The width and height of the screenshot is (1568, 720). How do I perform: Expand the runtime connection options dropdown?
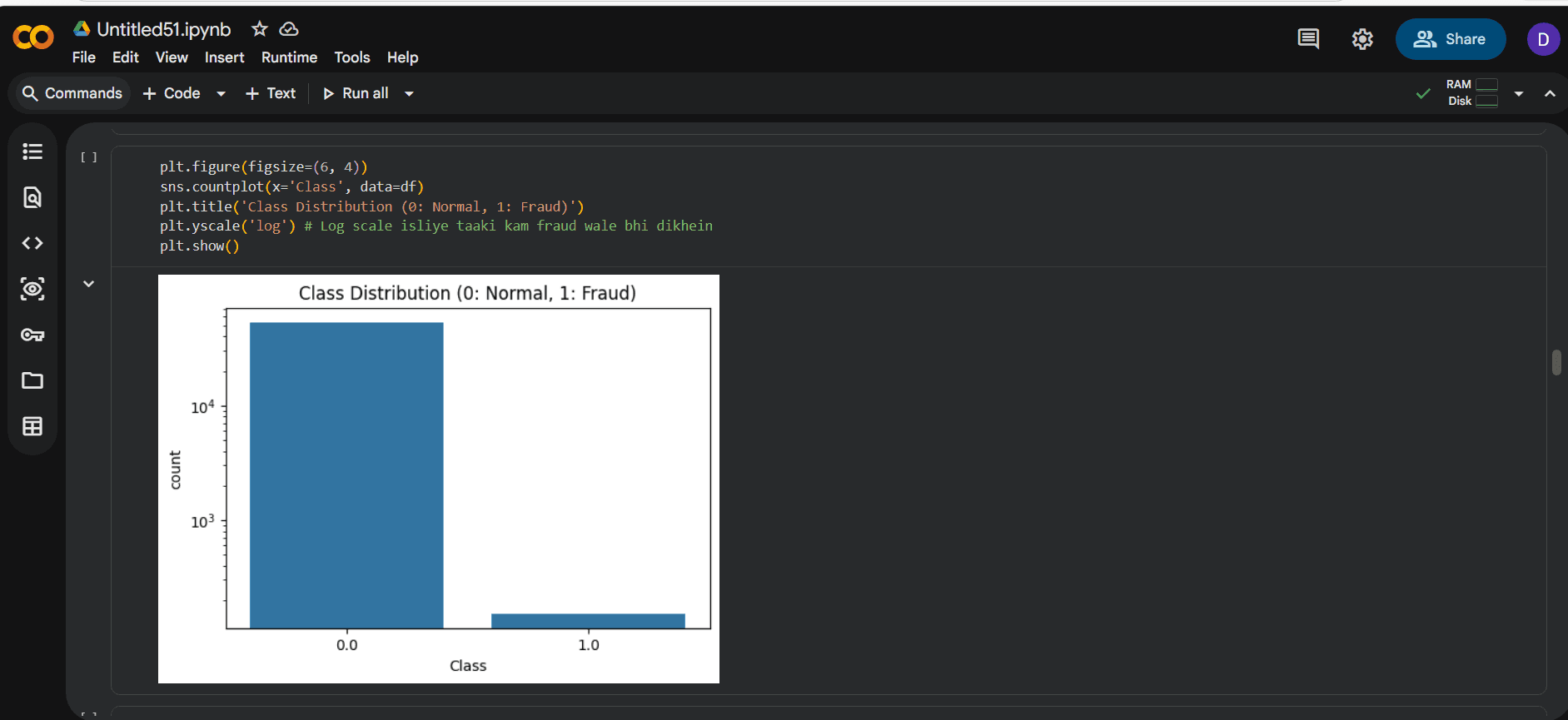pyautogui.click(x=1519, y=94)
